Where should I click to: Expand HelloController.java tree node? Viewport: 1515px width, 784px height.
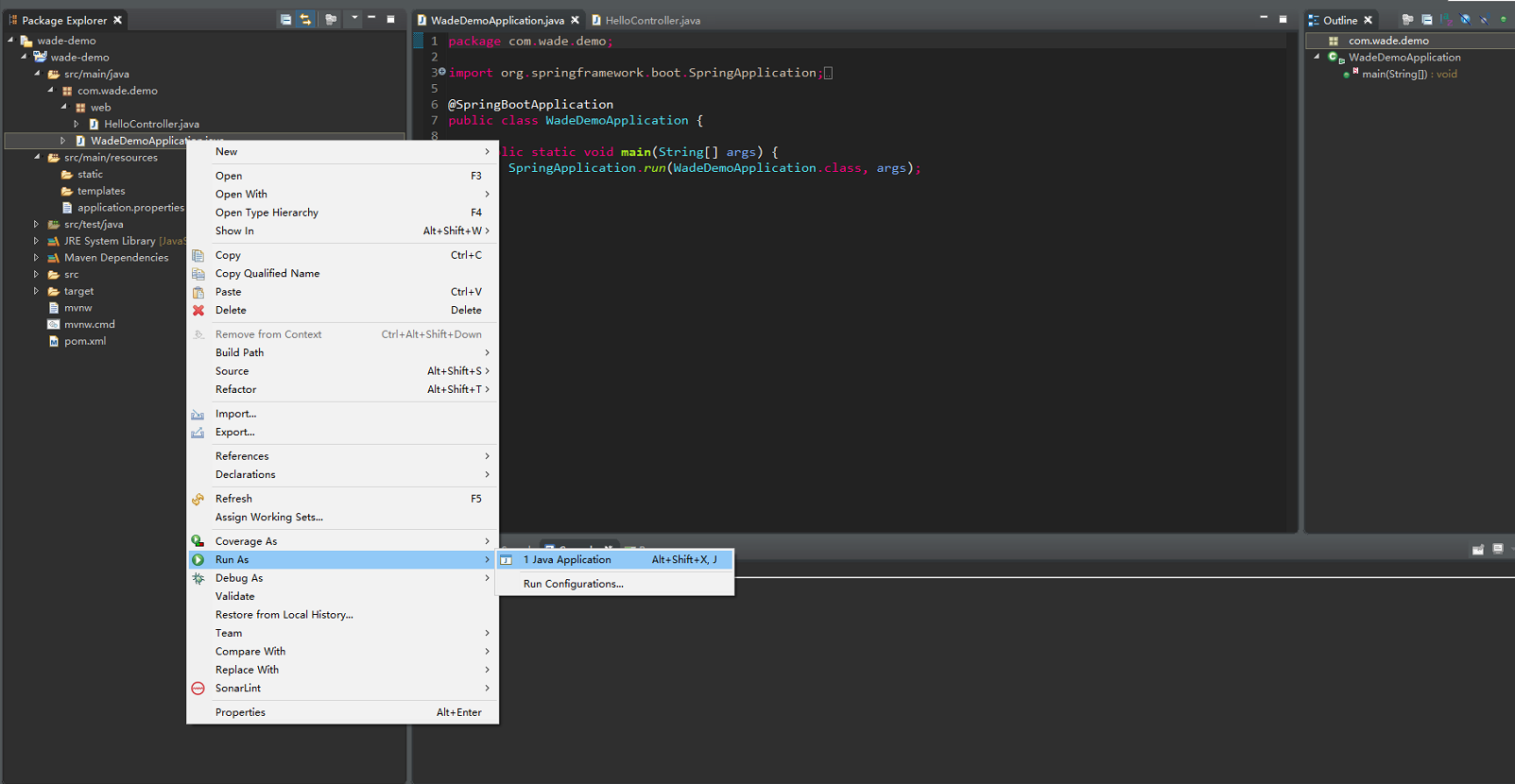pos(77,124)
